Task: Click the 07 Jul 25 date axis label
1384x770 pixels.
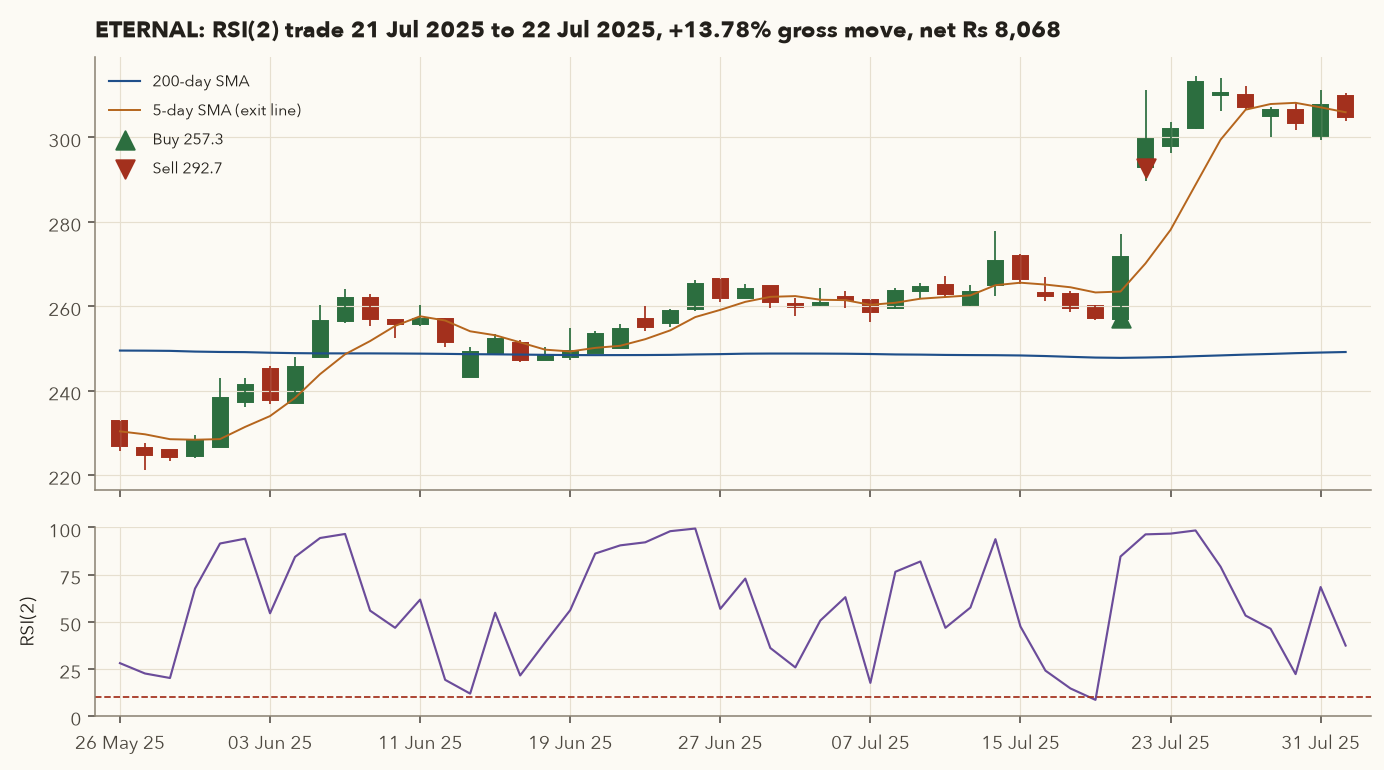Action: click(870, 743)
